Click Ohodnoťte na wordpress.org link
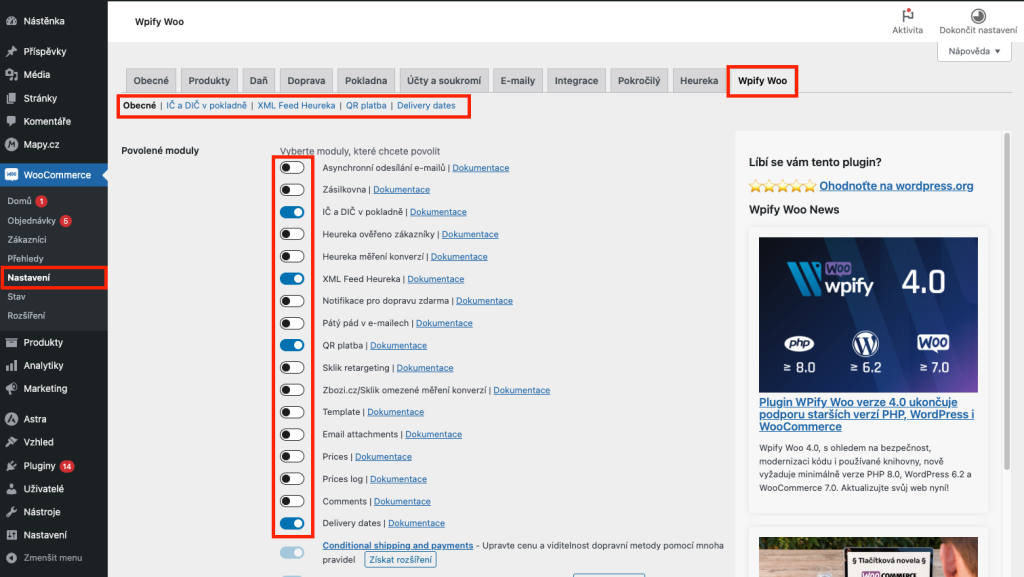This screenshot has height=577, width=1024. (896, 186)
